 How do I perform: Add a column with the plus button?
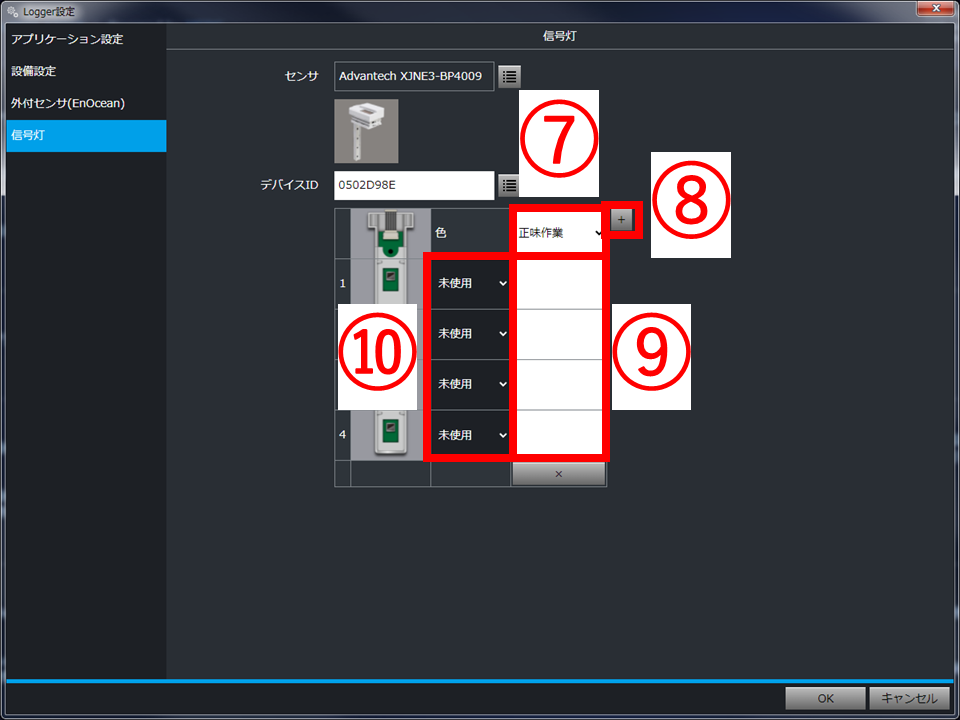(621, 220)
